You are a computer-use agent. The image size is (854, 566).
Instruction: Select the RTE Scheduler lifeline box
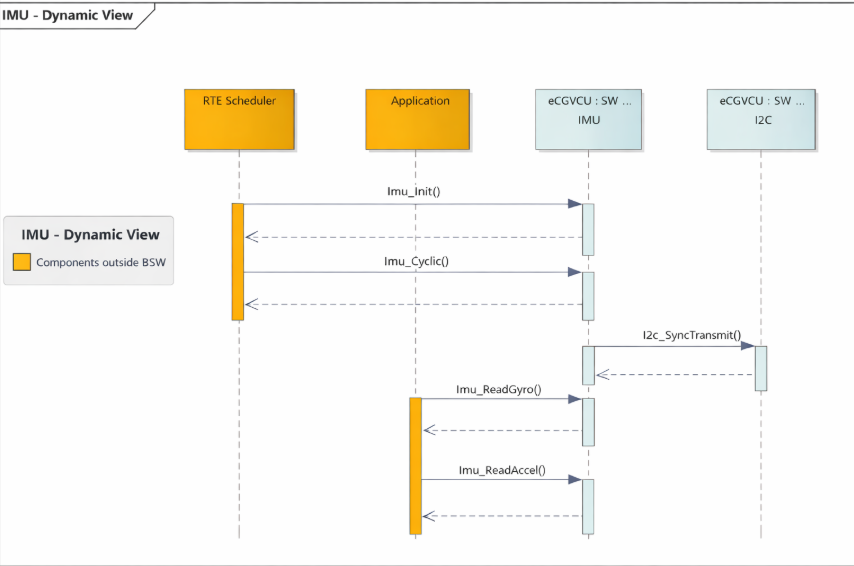pos(239,119)
